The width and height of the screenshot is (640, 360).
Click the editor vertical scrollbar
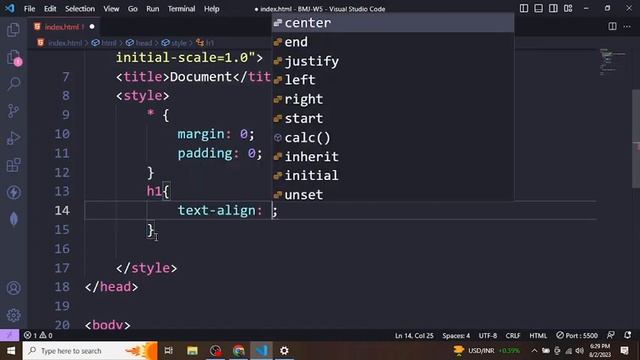[x=636, y=139]
